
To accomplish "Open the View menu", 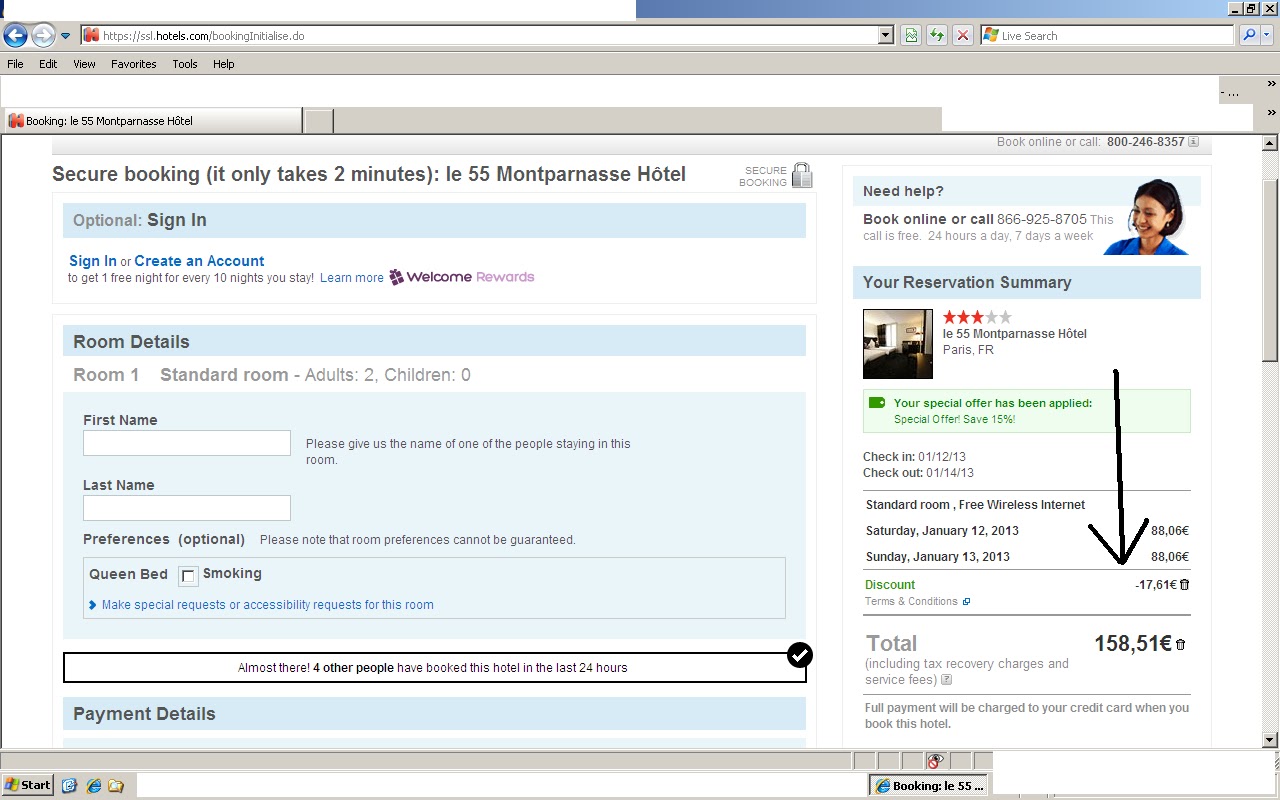I will click(x=84, y=64).
